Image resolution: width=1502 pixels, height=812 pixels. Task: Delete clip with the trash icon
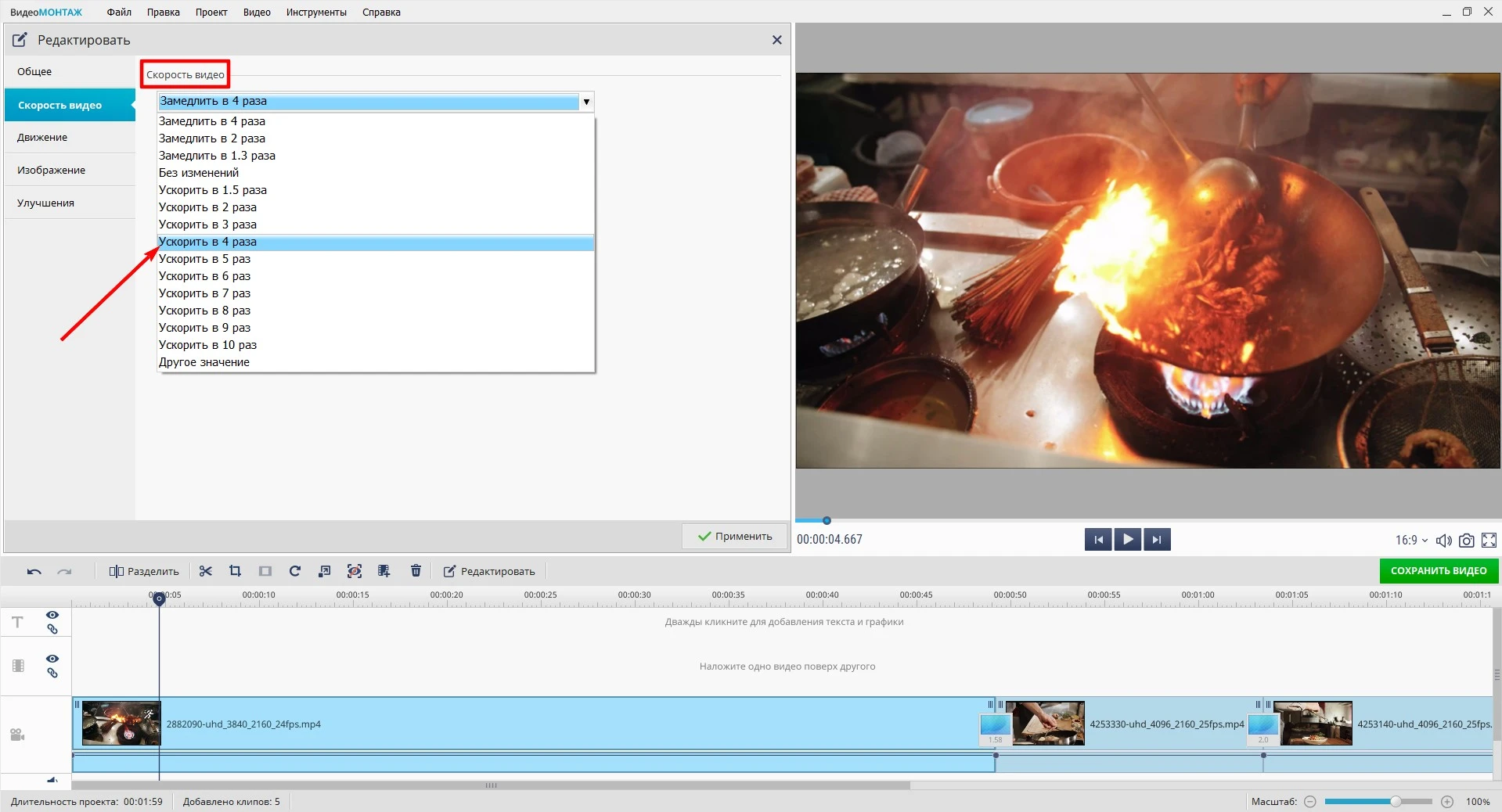(416, 571)
